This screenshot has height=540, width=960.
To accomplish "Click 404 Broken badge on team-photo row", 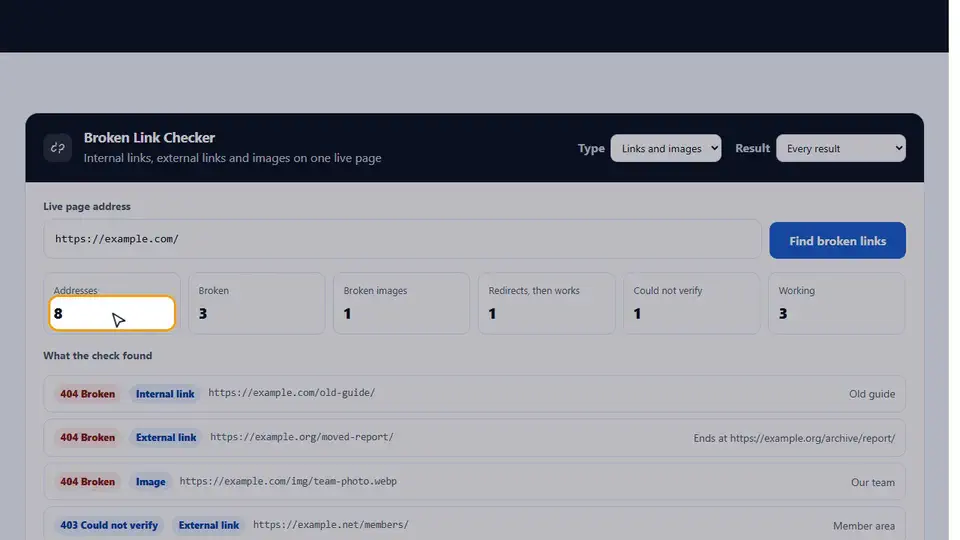I will pyautogui.click(x=88, y=481).
